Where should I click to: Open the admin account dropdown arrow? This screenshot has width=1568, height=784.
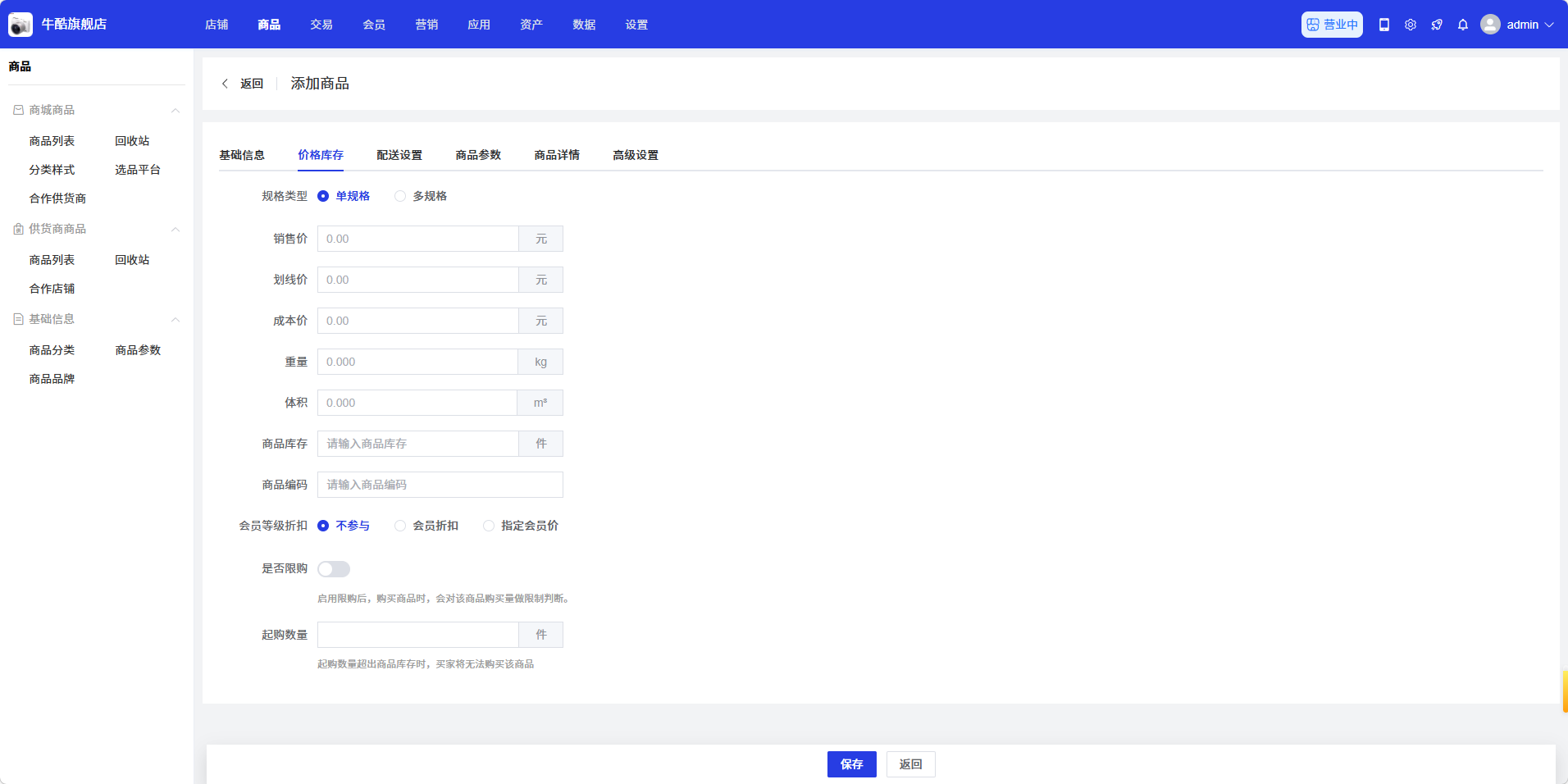click(1549, 25)
